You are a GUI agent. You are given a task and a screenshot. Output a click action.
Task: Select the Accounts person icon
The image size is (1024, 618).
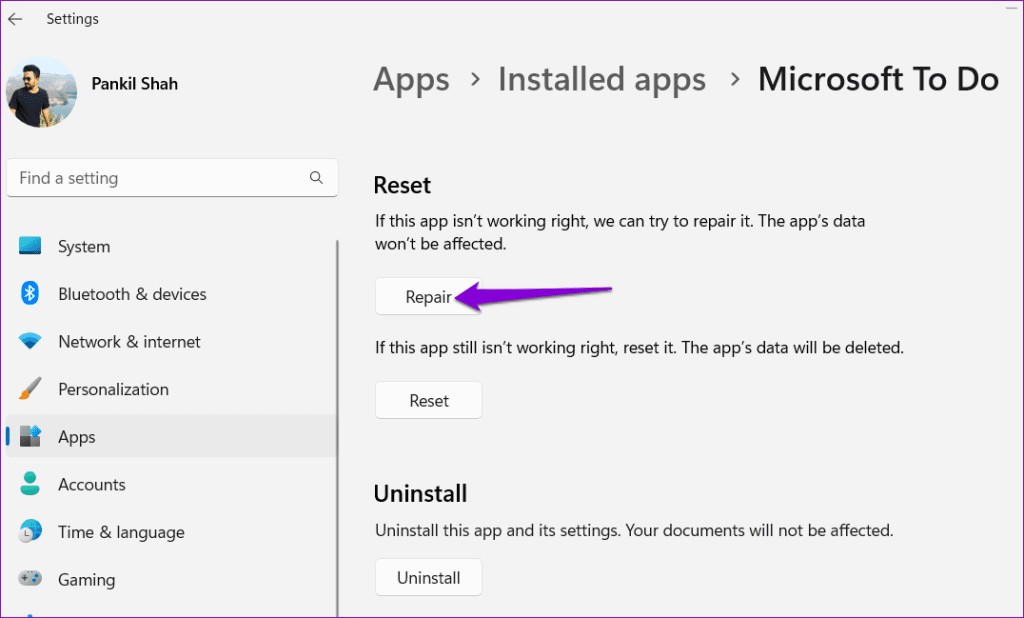point(30,483)
